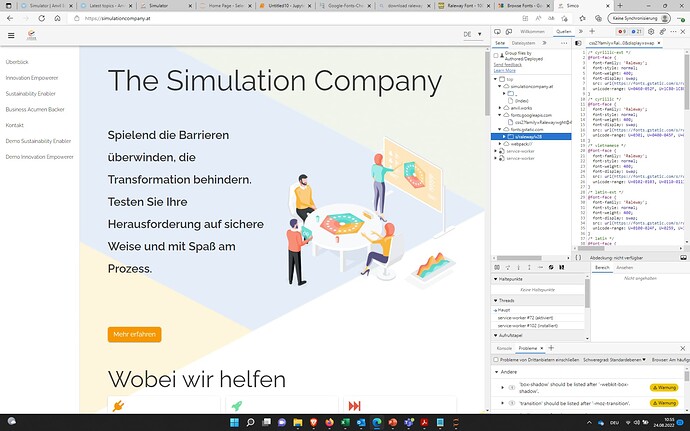Image resolution: width=690 pixels, height=431 pixels.
Task: Check Probleme von Drittanbietern einschließen
Action: point(496,360)
